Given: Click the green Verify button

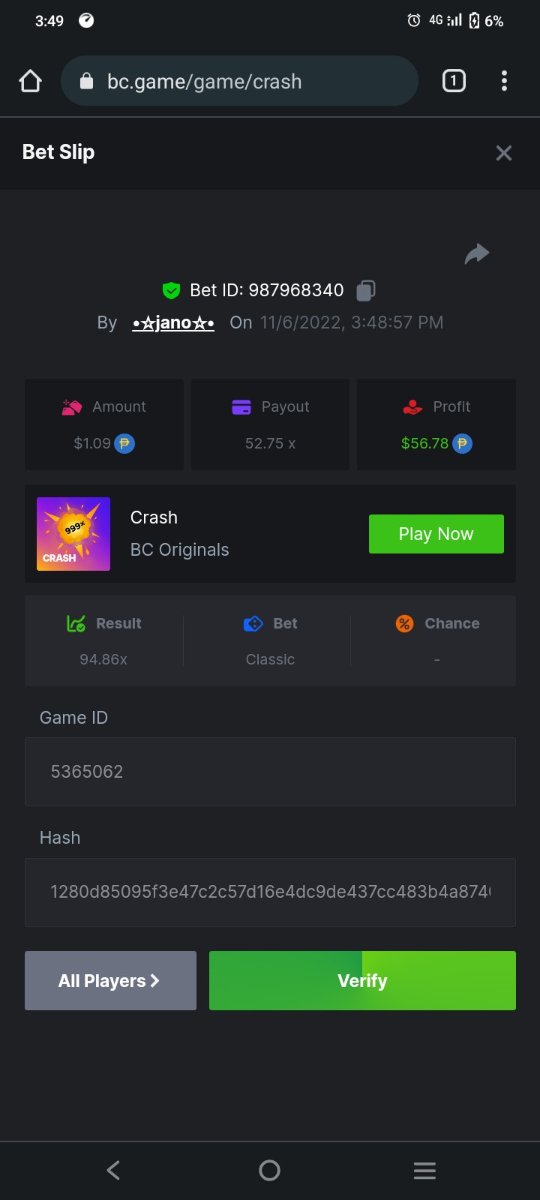Looking at the screenshot, I should click(x=362, y=981).
